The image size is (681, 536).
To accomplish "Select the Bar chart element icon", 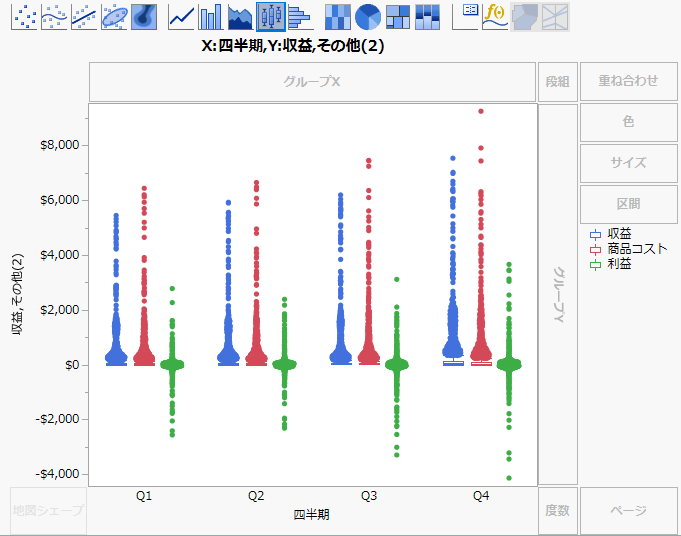I will click(211, 17).
